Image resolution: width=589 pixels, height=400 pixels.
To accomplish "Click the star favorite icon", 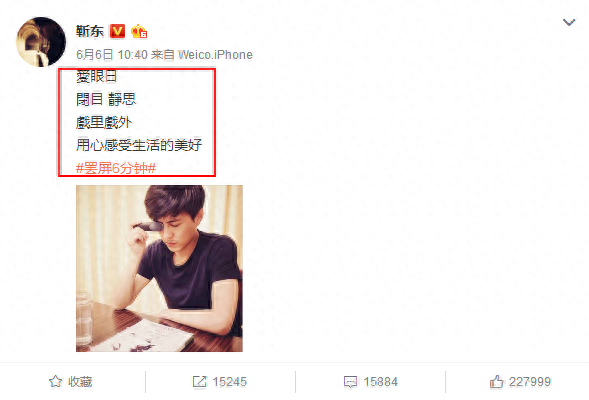I will click(x=56, y=382).
